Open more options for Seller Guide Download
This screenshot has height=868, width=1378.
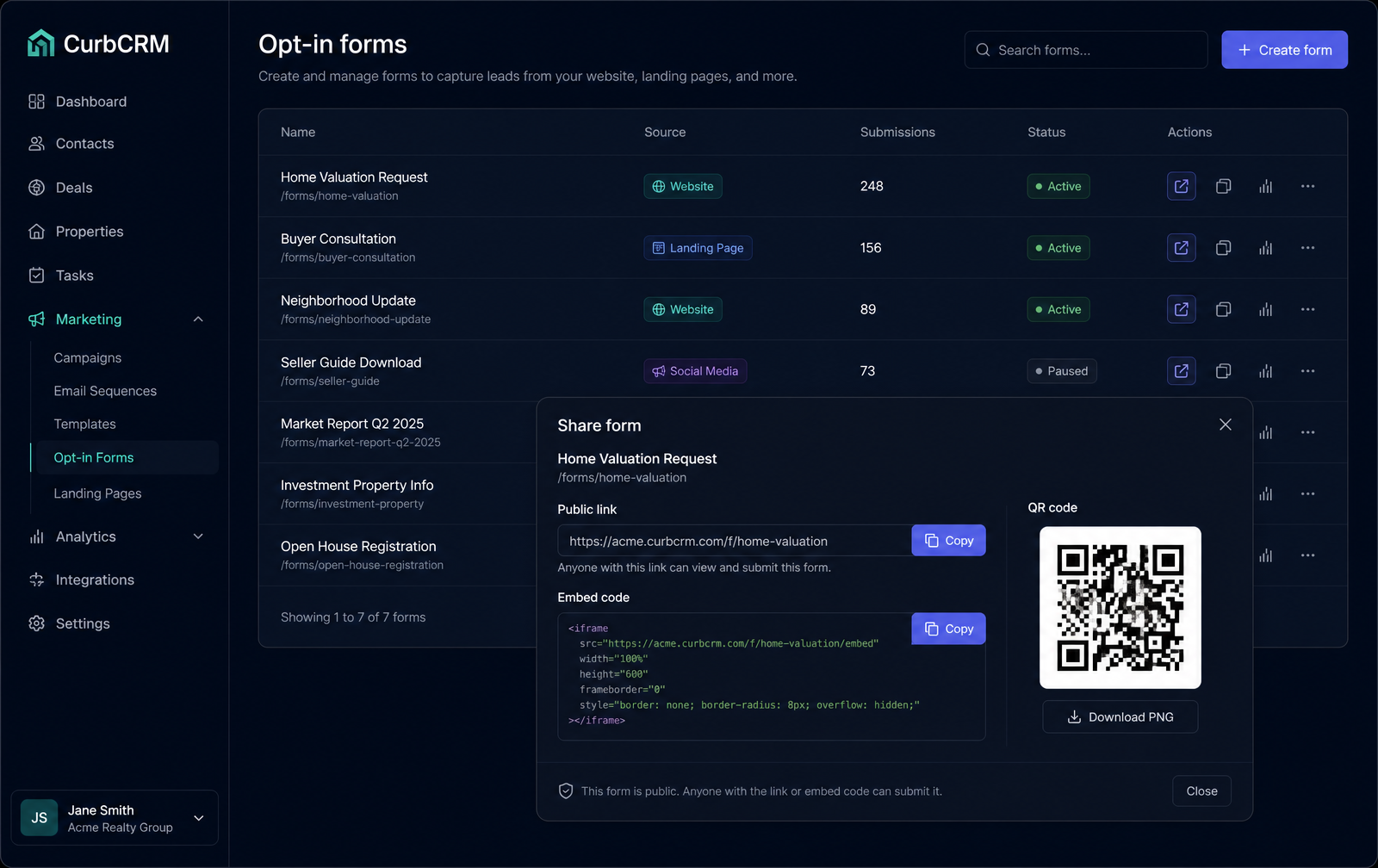coord(1307,371)
